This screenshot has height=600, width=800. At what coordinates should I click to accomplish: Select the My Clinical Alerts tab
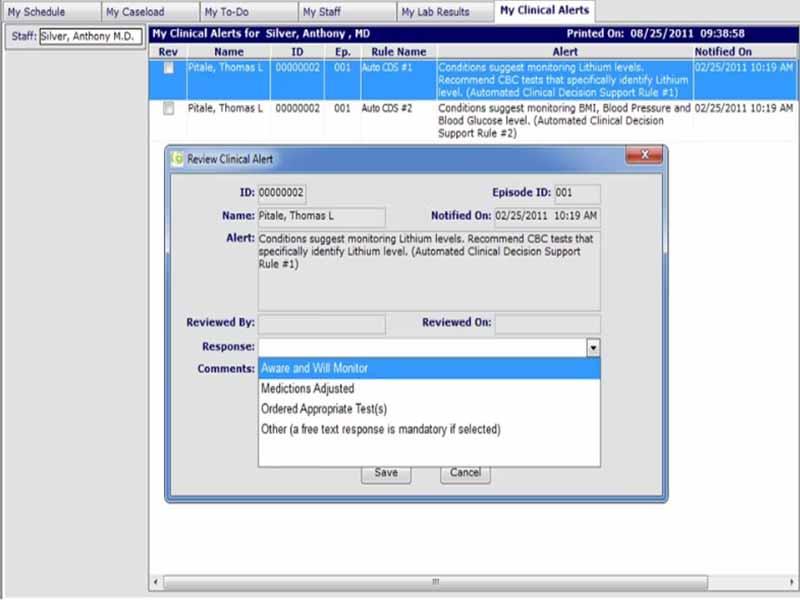544,11
